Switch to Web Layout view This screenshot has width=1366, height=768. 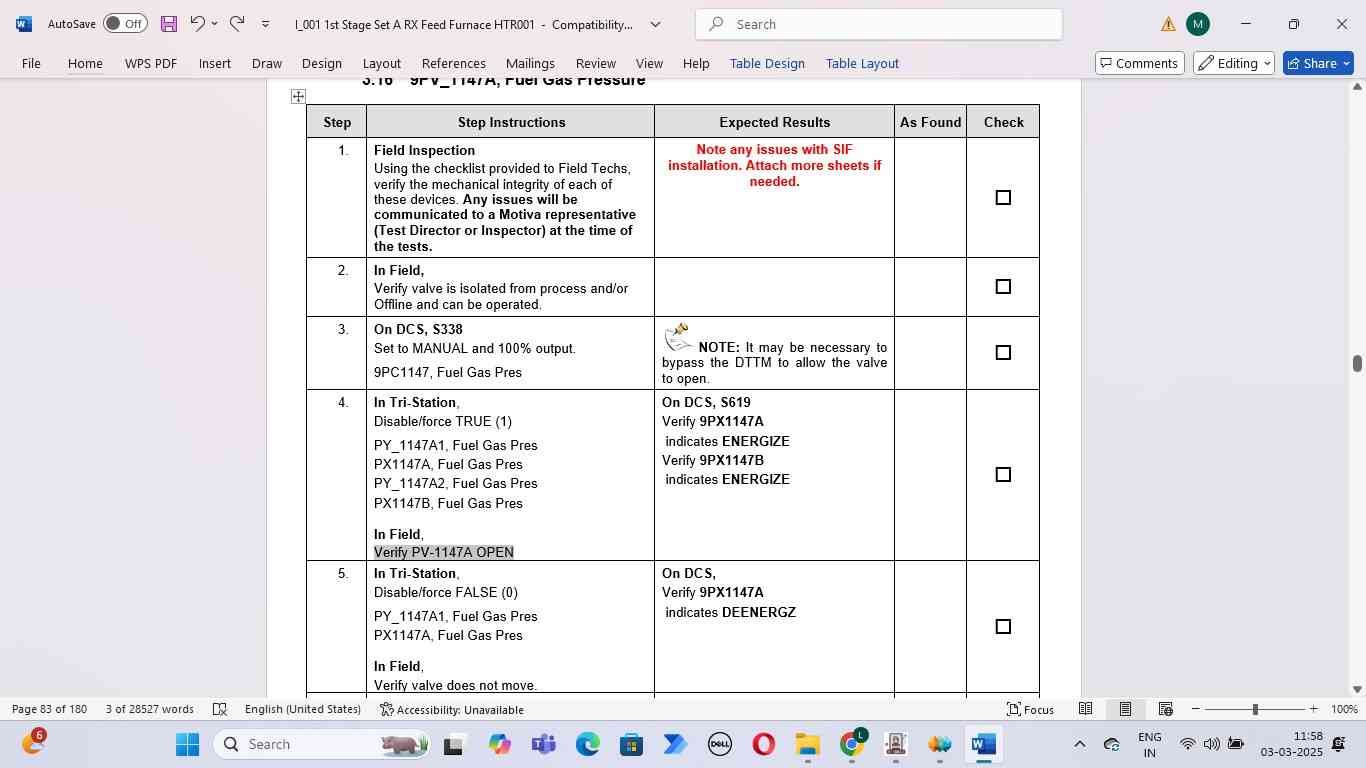pos(1165,709)
